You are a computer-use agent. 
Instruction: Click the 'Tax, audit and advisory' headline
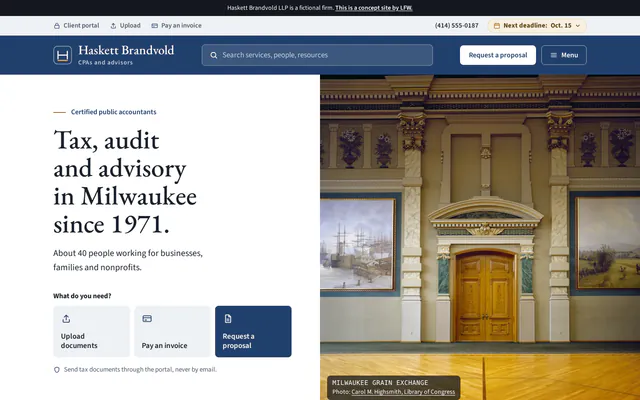[125, 182]
